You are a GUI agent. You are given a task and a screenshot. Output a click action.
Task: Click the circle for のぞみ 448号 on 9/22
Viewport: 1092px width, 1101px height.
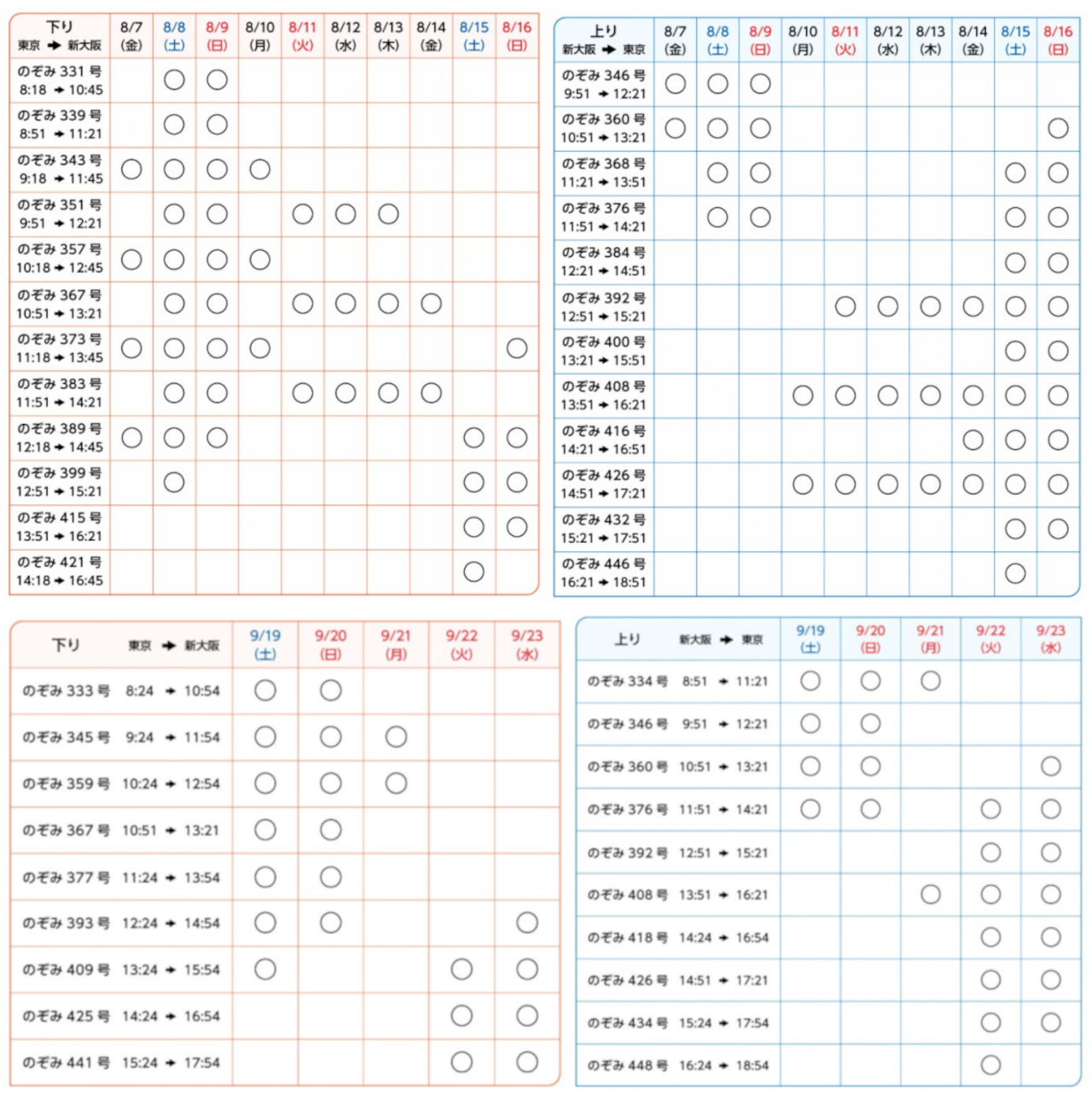pos(990,1065)
